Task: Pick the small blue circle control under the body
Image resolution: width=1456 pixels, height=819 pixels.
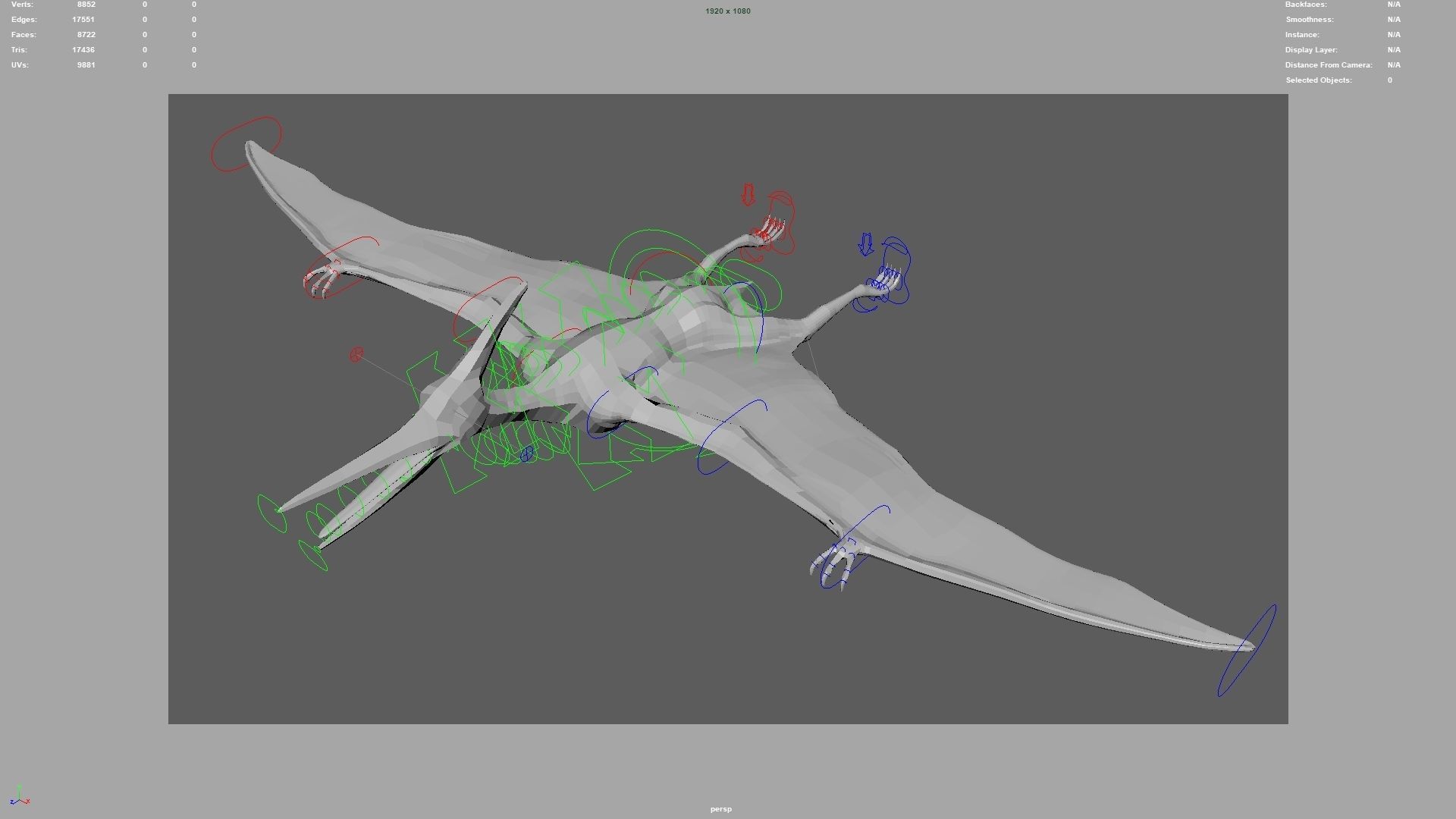Action: (x=528, y=454)
